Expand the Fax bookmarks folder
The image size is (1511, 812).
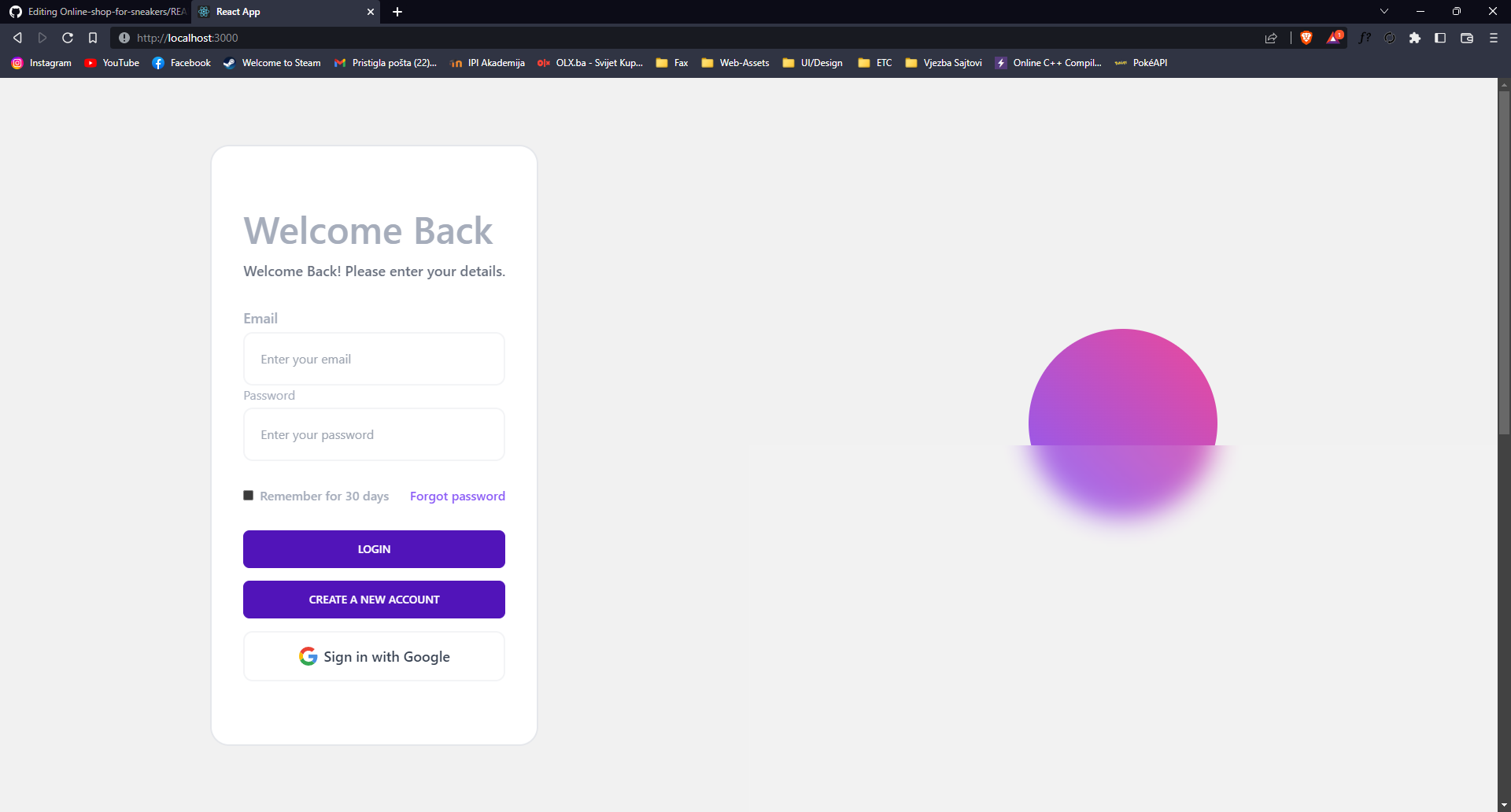(x=672, y=63)
